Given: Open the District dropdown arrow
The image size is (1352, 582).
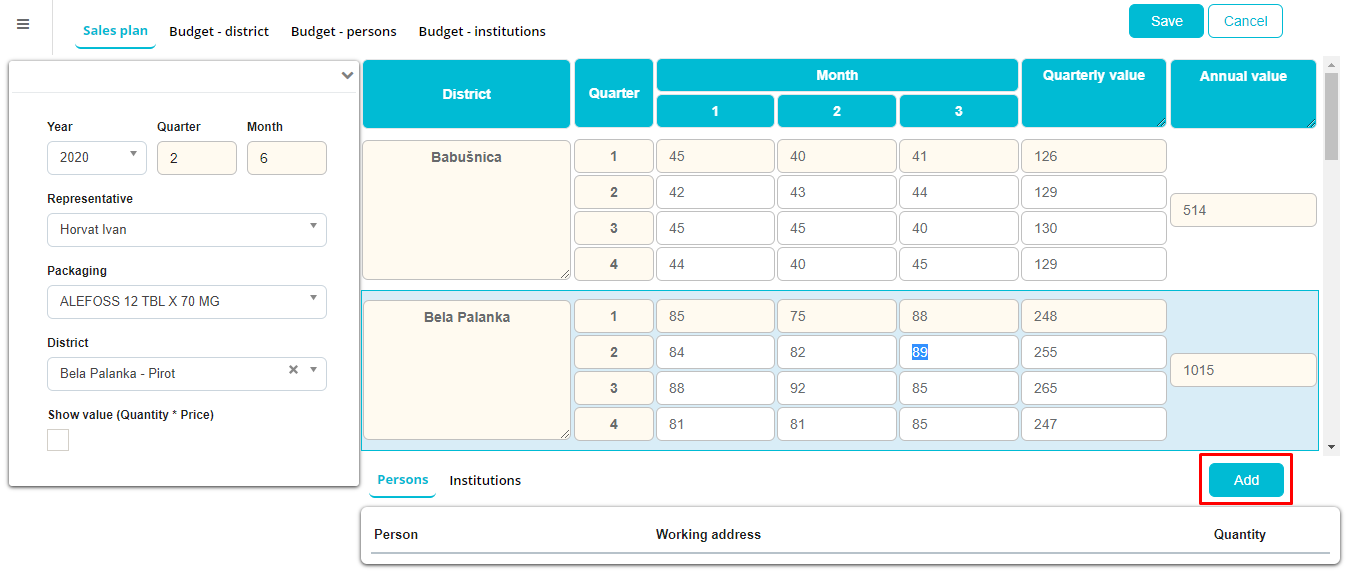Looking at the screenshot, I should coord(313,371).
